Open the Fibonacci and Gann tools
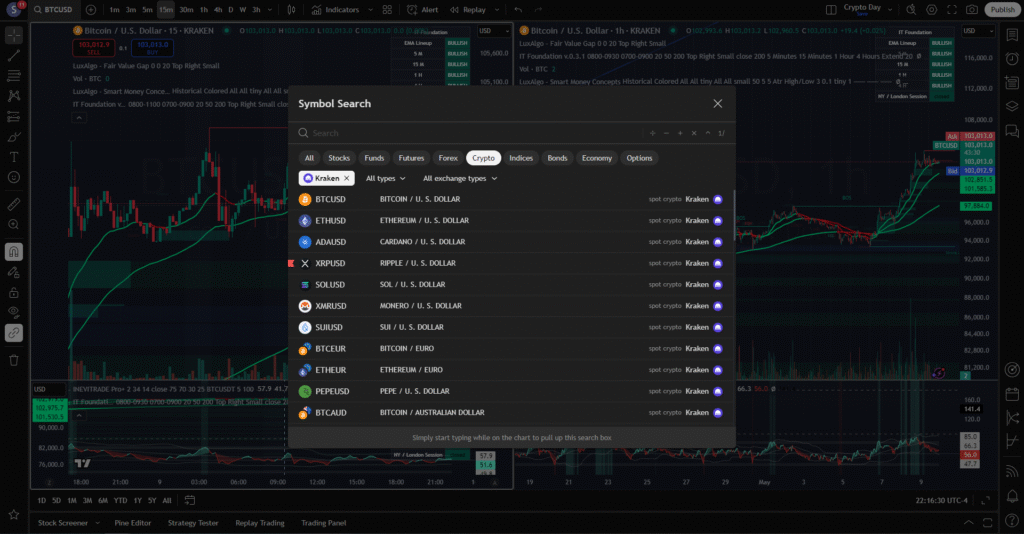Image resolution: width=1024 pixels, height=534 pixels. pos(14,76)
